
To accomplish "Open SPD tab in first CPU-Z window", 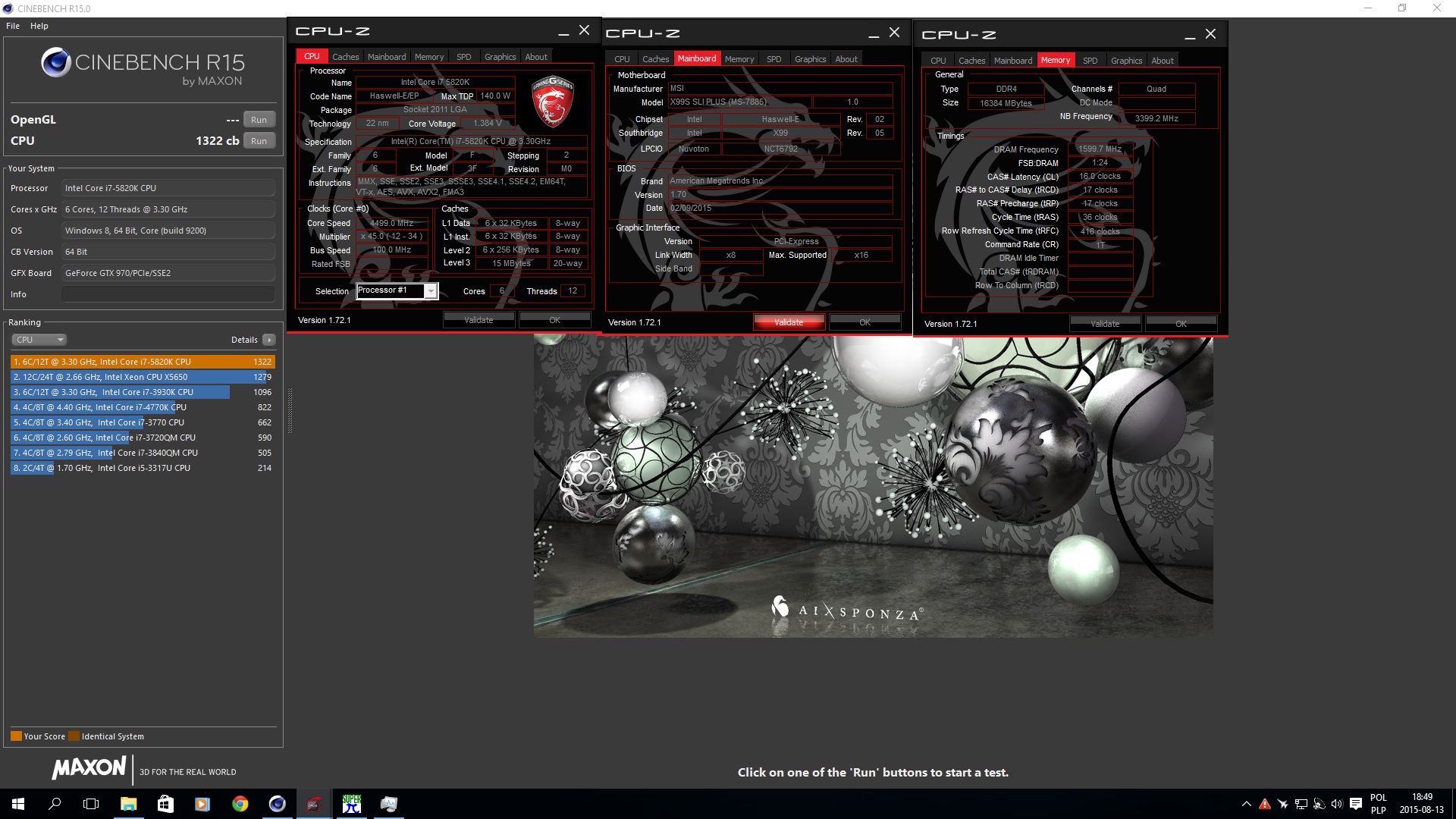I will click(464, 57).
